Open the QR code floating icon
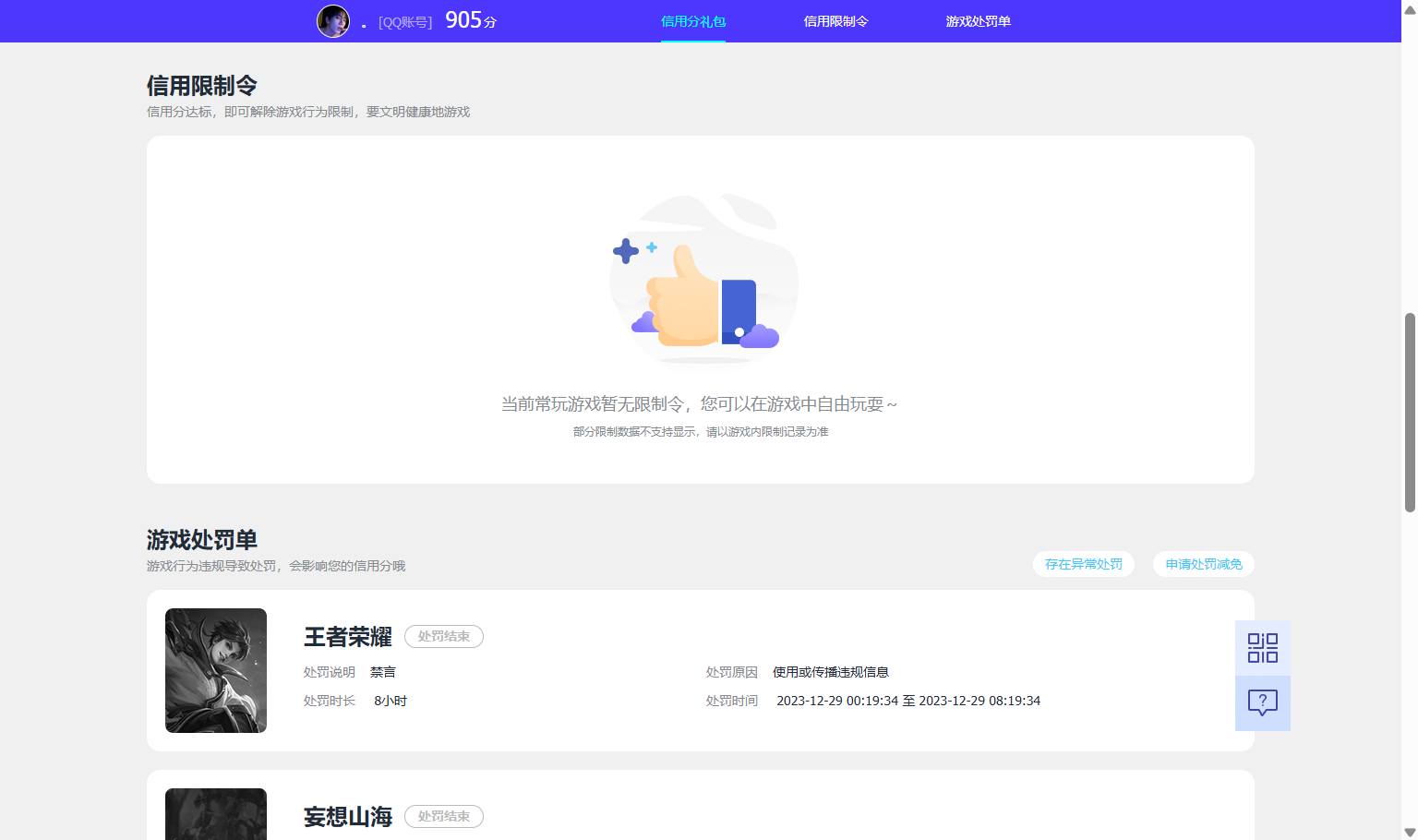 coord(1262,648)
